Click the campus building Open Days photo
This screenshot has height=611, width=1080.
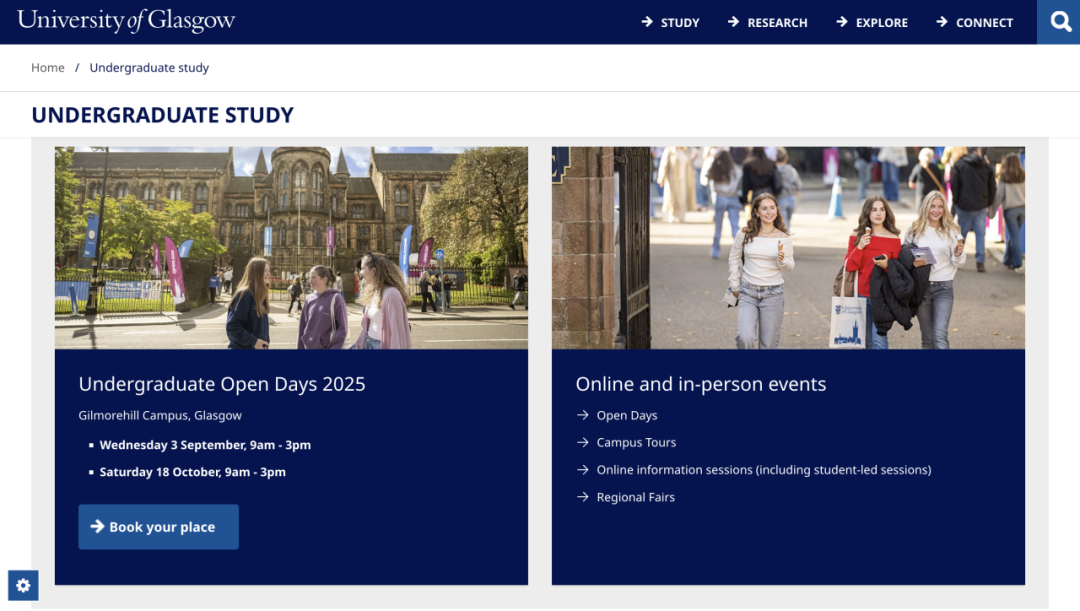[x=291, y=248]
